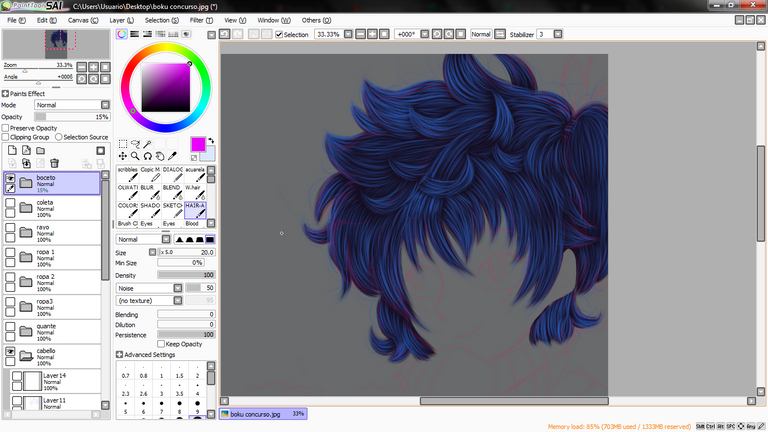Open the layer blending Mode dropdown

(x=72, y=105)
